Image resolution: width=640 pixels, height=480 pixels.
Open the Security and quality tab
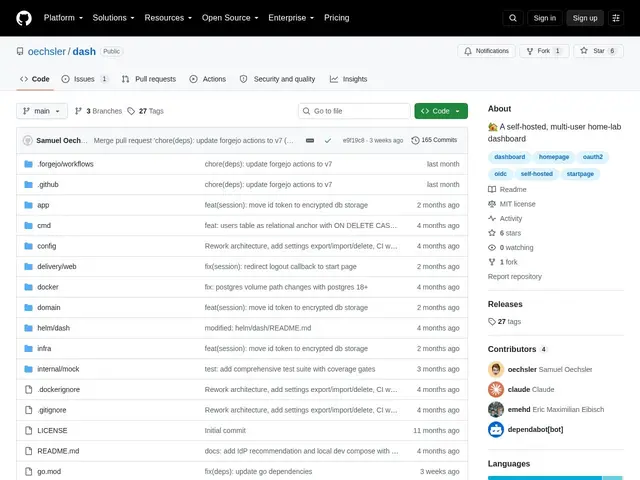click(278, 79)
